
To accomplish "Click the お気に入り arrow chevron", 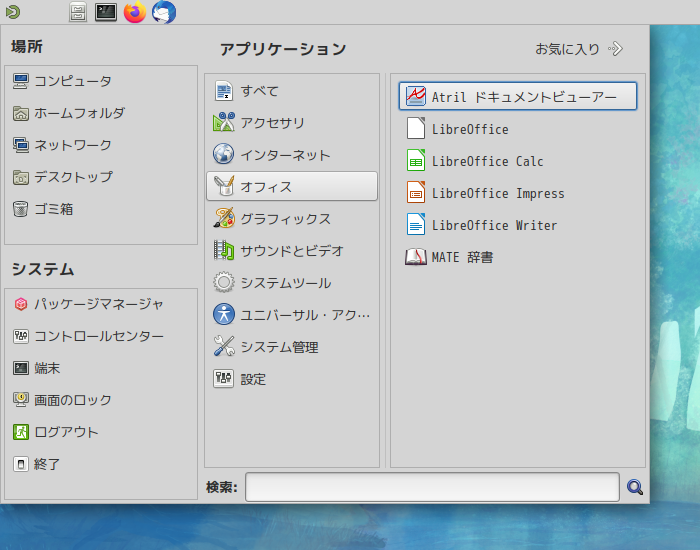I will coord(616,49).
